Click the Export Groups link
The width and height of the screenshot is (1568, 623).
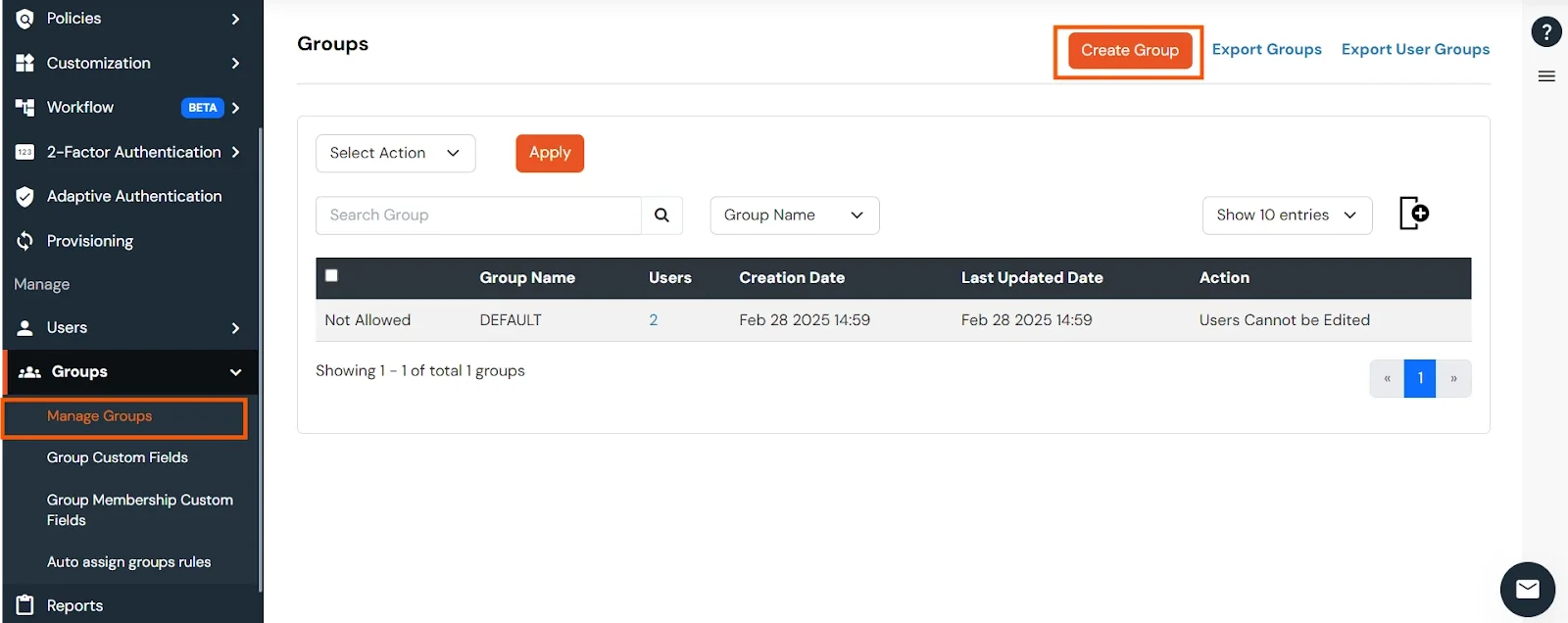coord(1267,49)
